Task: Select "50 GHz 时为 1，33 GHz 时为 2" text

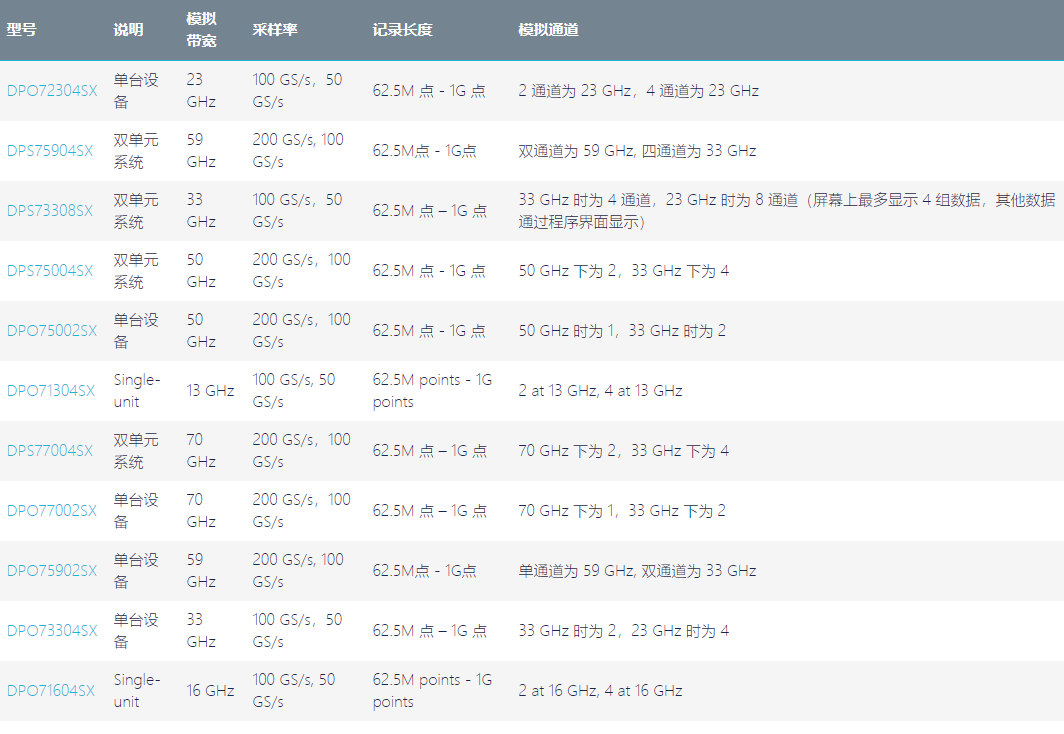Action: point(622,331)
